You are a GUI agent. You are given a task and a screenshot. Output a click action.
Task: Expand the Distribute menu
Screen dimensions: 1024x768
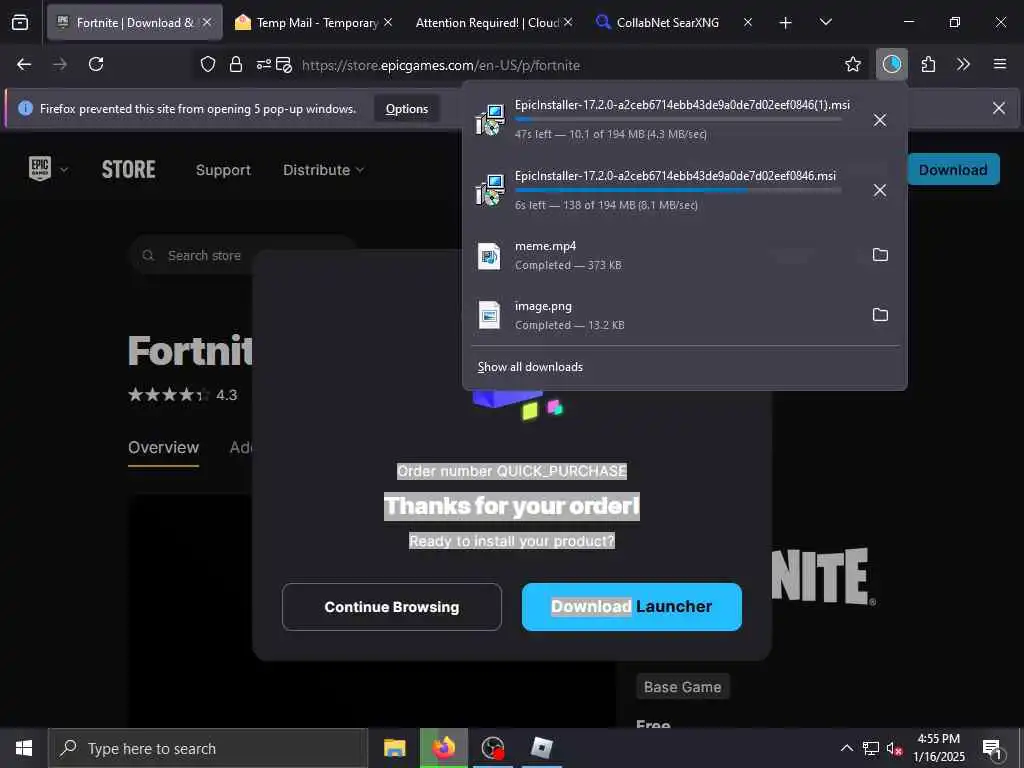(x=323, y=170)
